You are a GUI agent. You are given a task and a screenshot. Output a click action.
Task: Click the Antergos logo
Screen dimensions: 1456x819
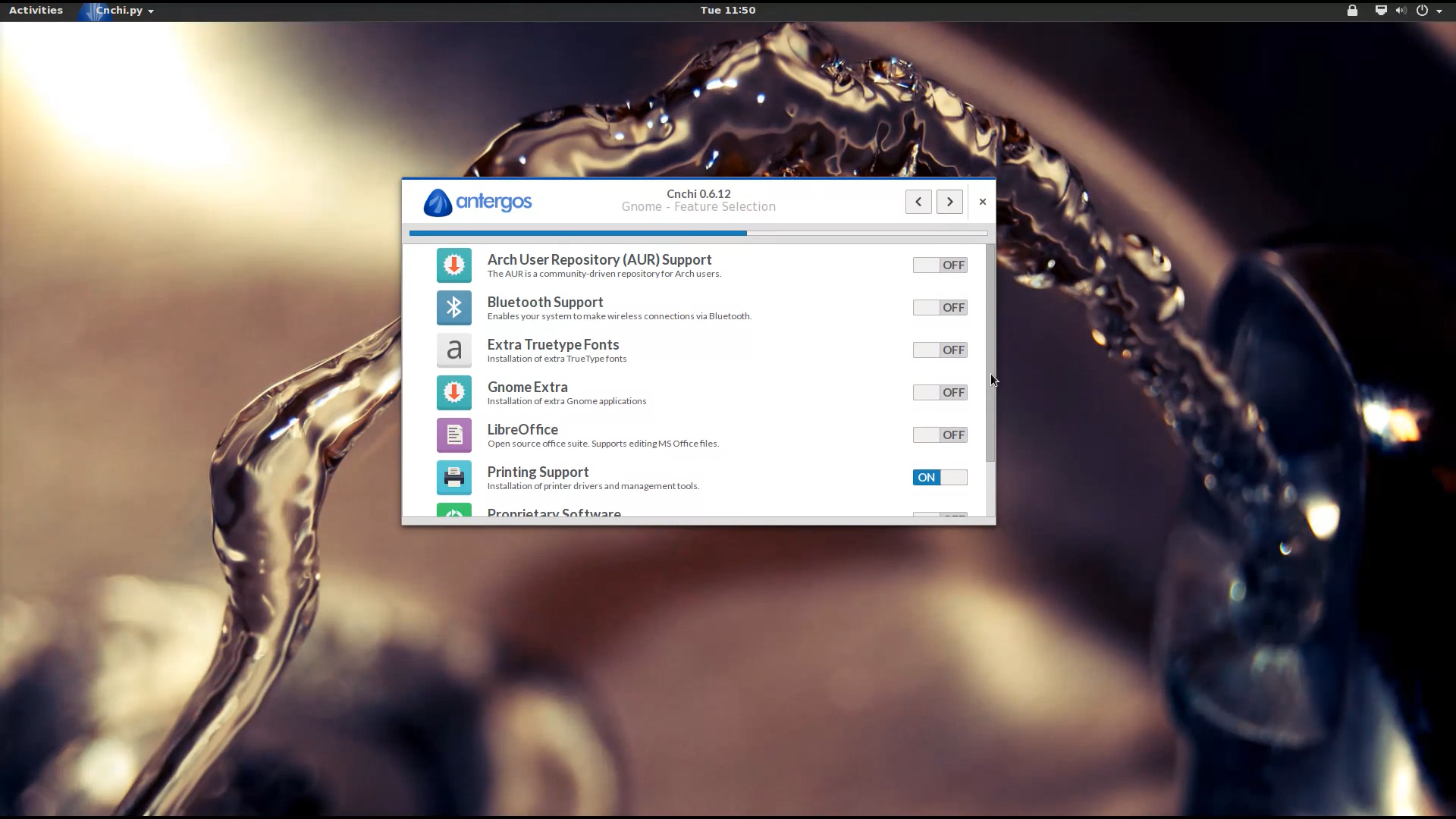(x=477, y=202)
